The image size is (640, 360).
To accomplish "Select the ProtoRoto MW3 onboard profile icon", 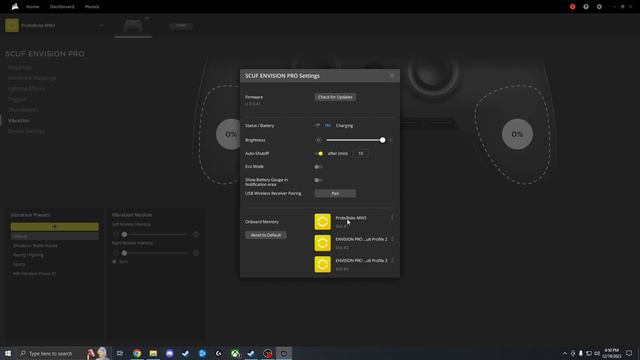I will [x=322, y=222].
